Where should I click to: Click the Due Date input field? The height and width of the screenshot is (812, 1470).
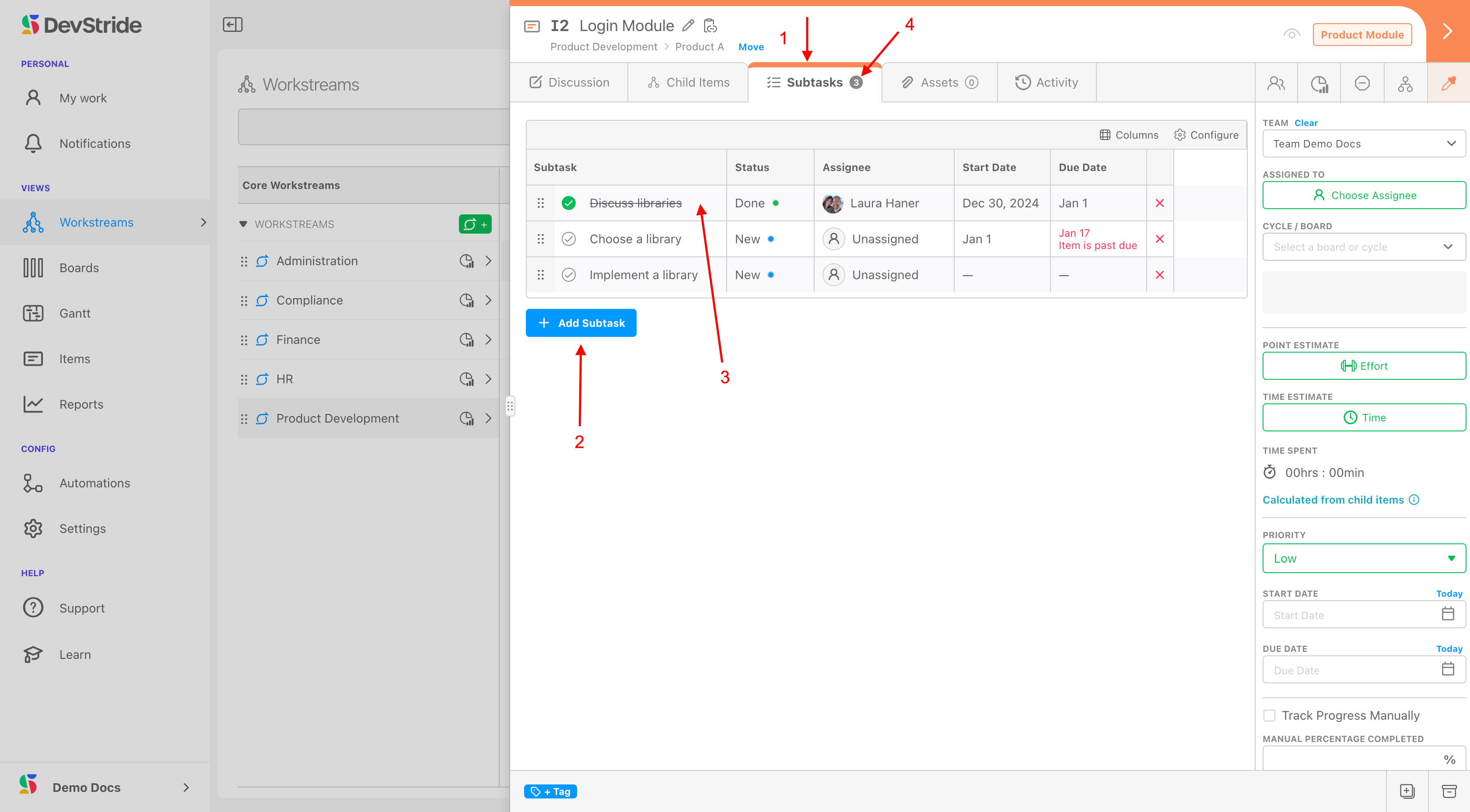tap(1352, 670)
